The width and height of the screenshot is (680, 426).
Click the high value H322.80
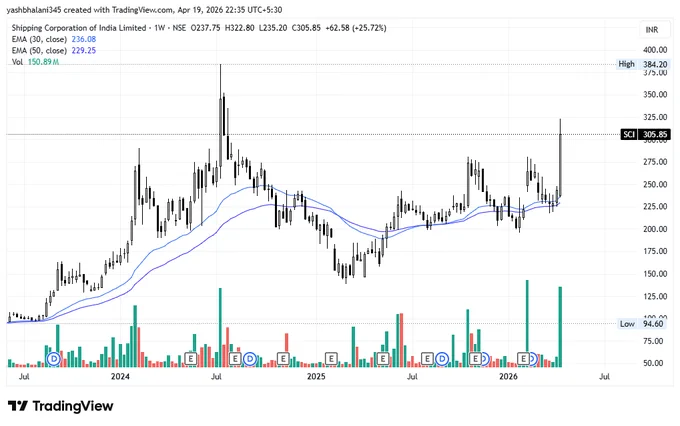tap(239, 28)
